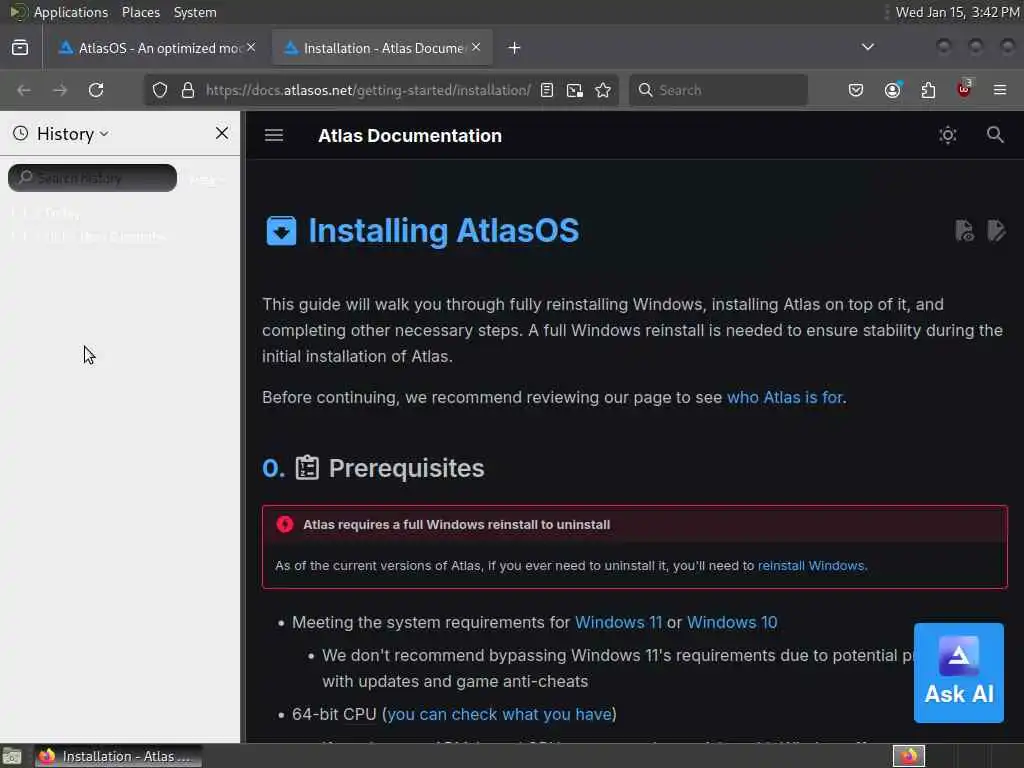Viewport: 1024px width, 768px height.
Task: Close the AtlasOS tab
Action: point(251,47)
